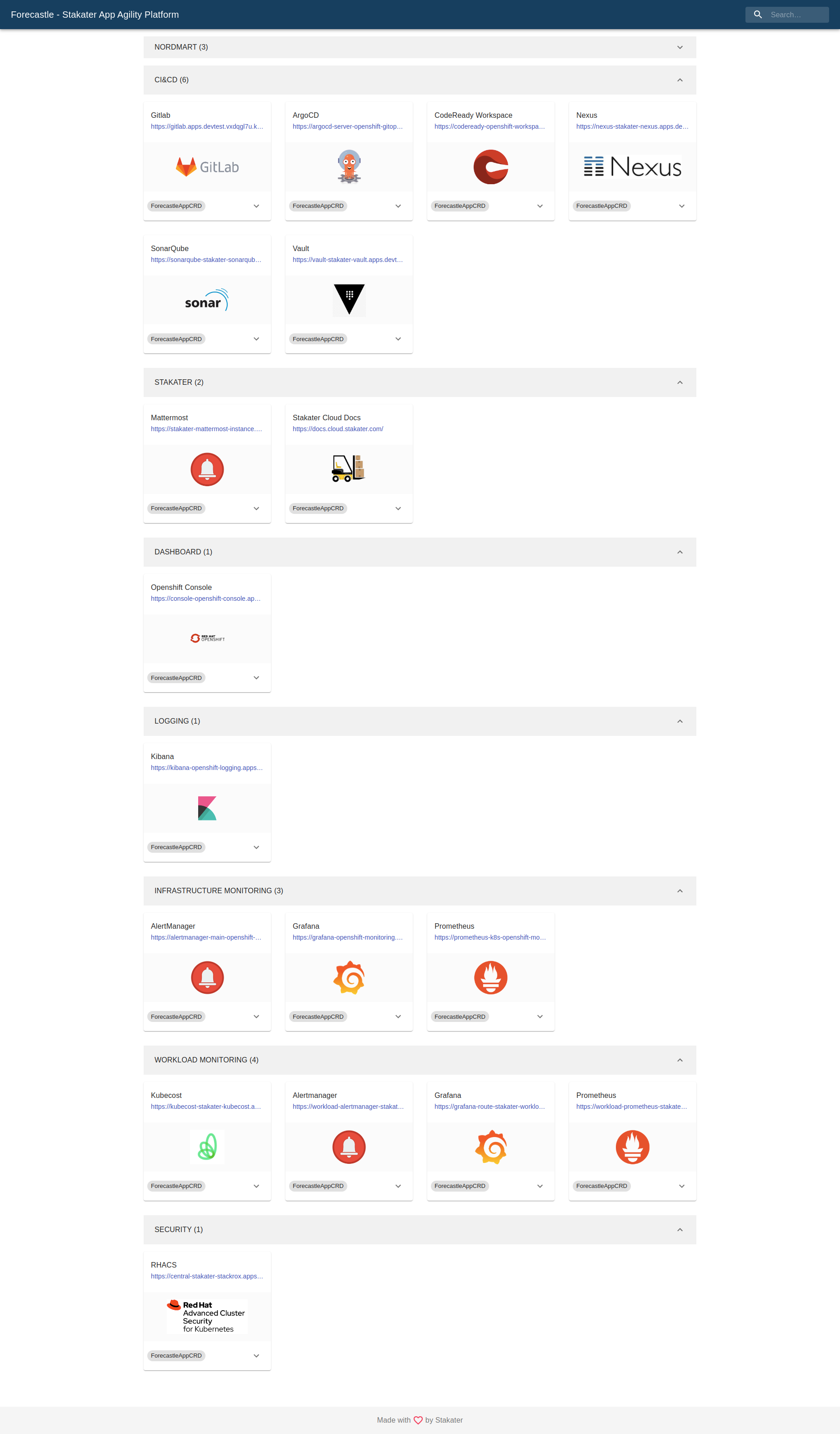Click the Kibana logo icon
Image resolution: width=840 pixels, height=1434 pixels.
(206, 809)
